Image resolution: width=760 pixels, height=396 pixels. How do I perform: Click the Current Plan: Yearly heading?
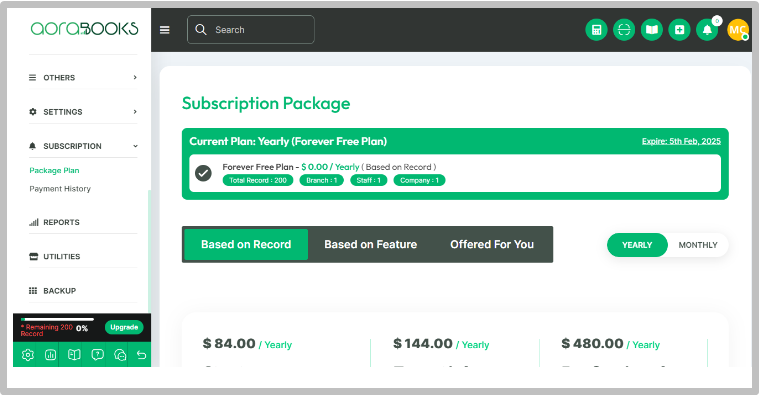click(288, 142)
